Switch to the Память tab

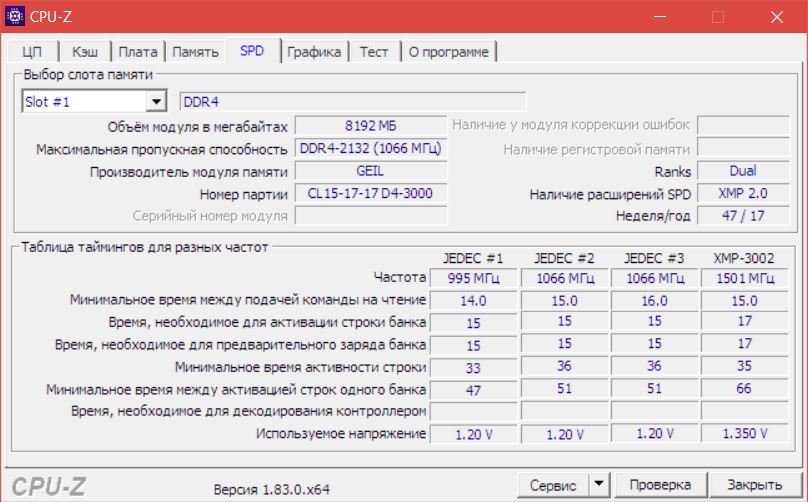coord(195,52)
